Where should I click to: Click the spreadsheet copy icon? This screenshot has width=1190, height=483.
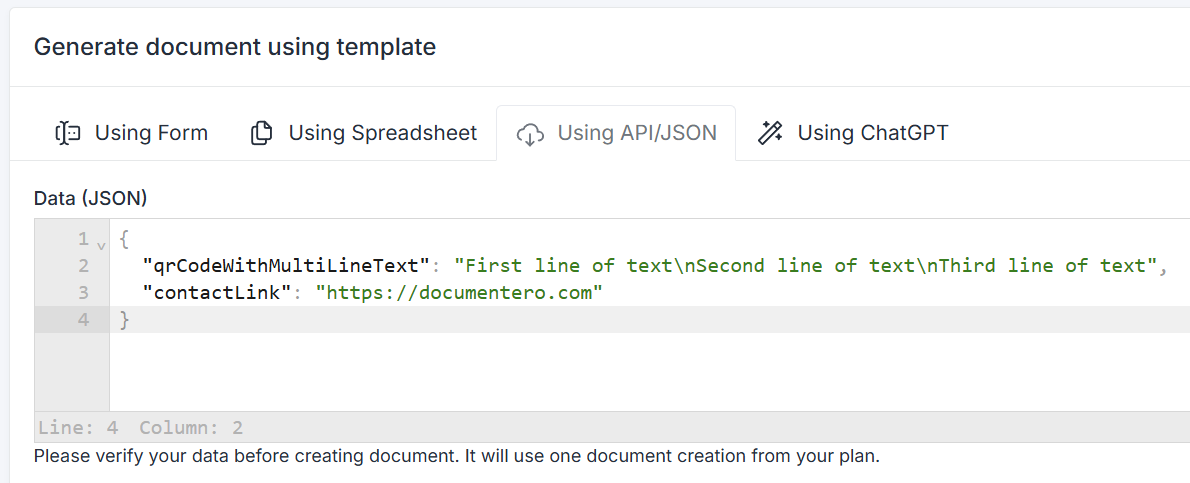(261, 133)
